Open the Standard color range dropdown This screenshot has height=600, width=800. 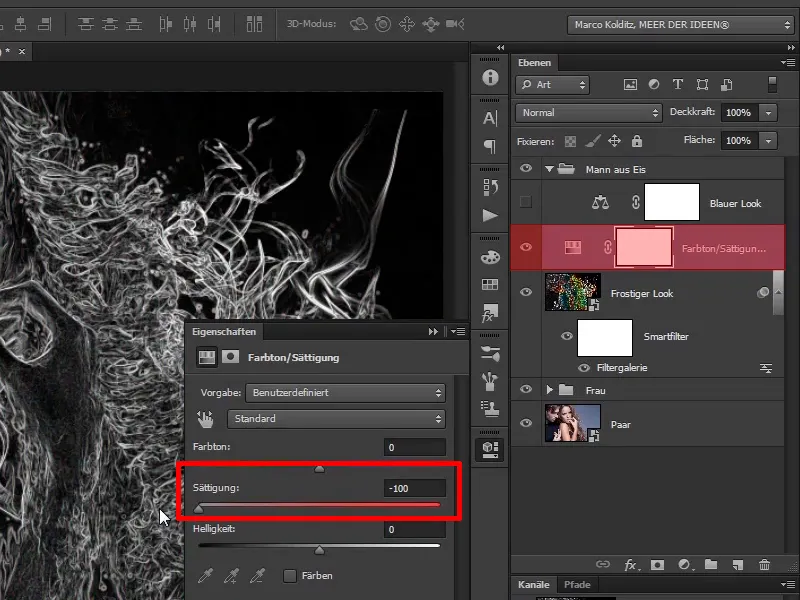(336, 419)
